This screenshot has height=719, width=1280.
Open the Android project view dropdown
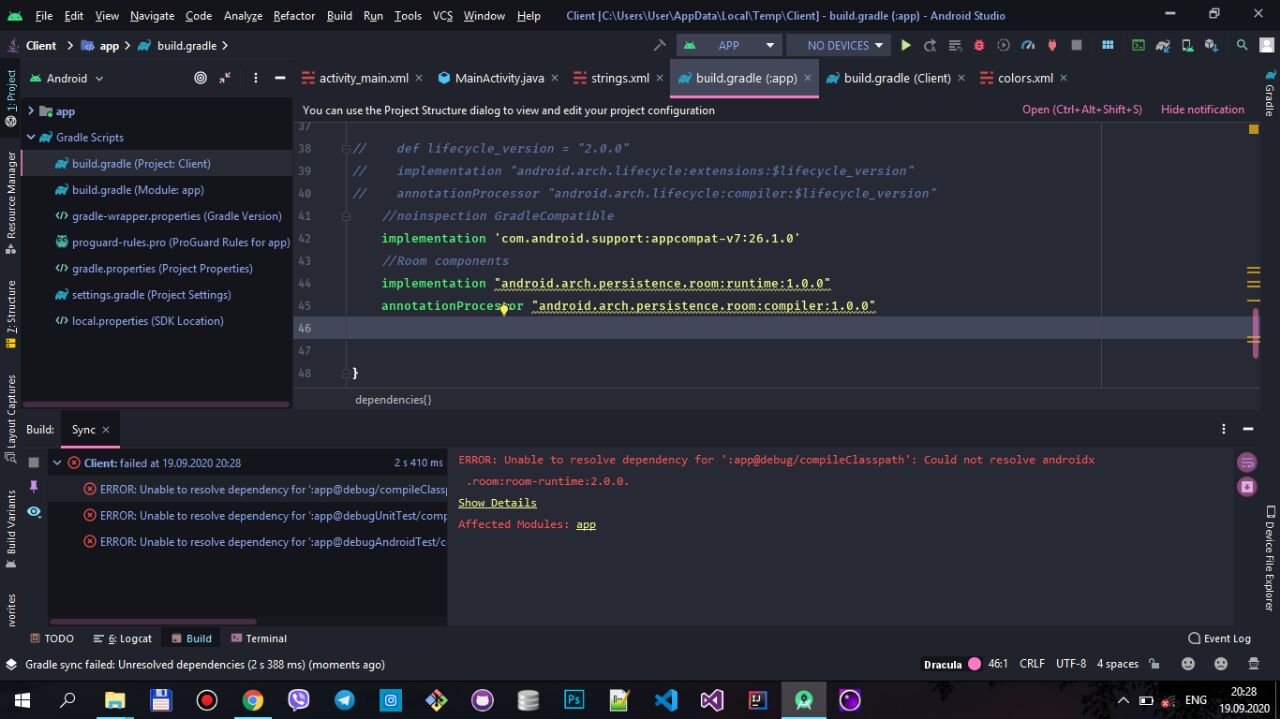point(66,78)
